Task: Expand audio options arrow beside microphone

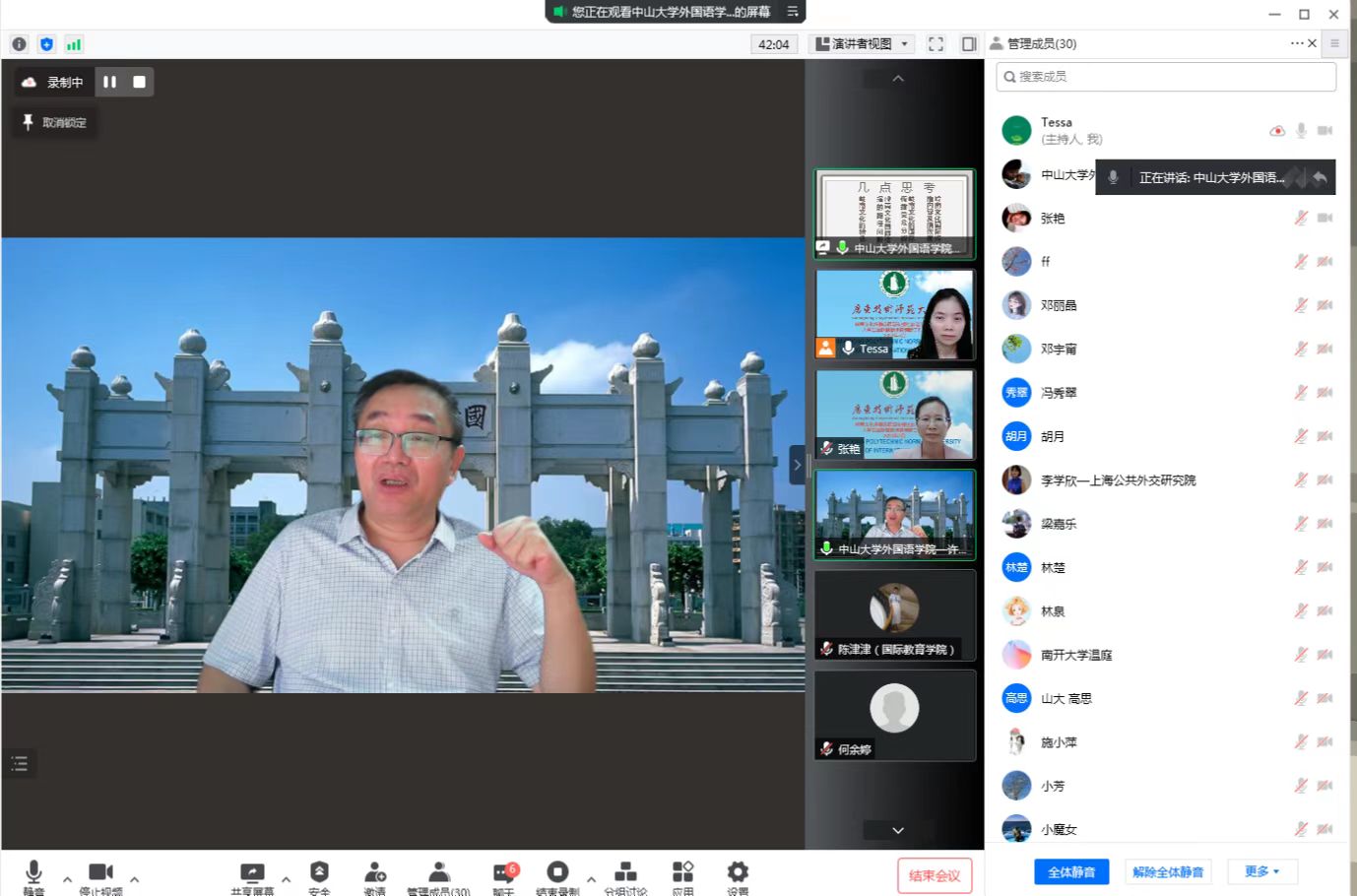Action: pos(67,879)
